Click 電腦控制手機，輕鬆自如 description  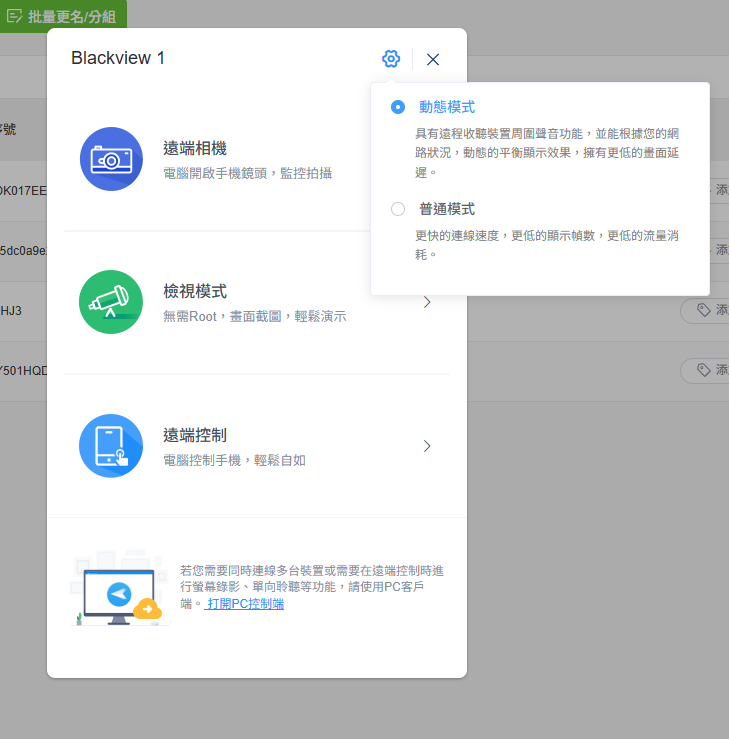[x=234, y=460]
